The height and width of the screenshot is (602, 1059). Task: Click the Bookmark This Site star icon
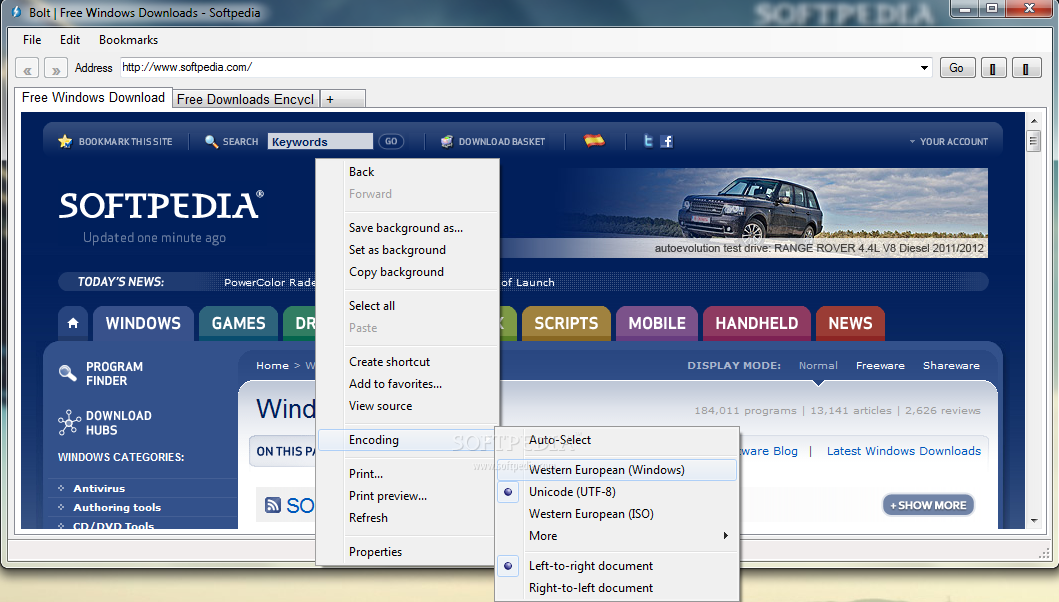pyautogui.click(x=65, y=141)
